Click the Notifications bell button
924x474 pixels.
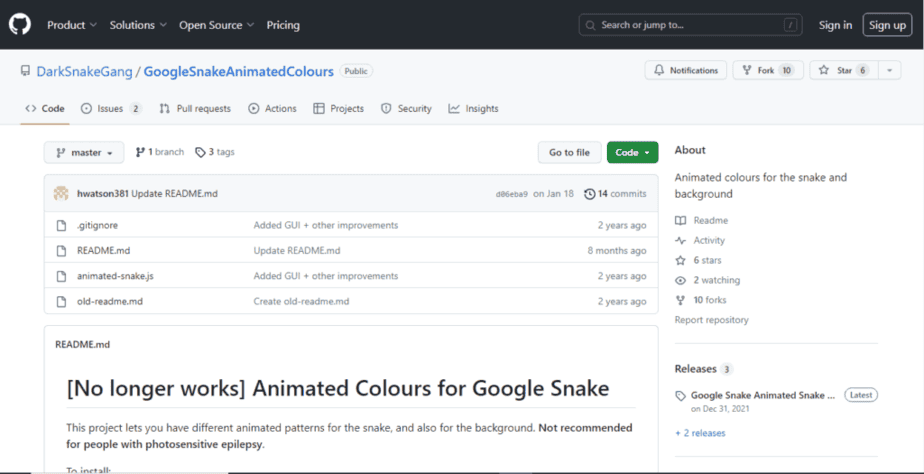click(685, 70)
